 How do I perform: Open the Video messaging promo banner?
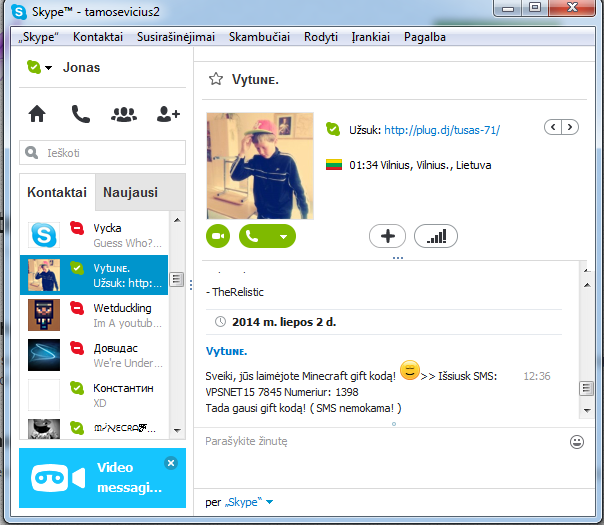point(102,478)
